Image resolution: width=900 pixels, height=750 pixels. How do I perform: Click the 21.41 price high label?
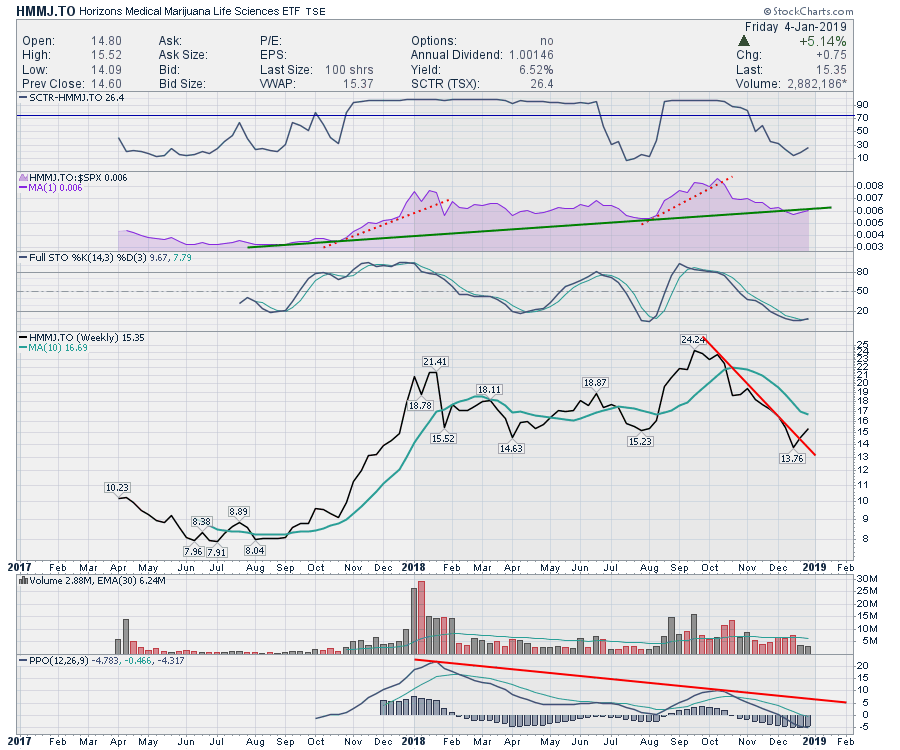pos(434,361)
